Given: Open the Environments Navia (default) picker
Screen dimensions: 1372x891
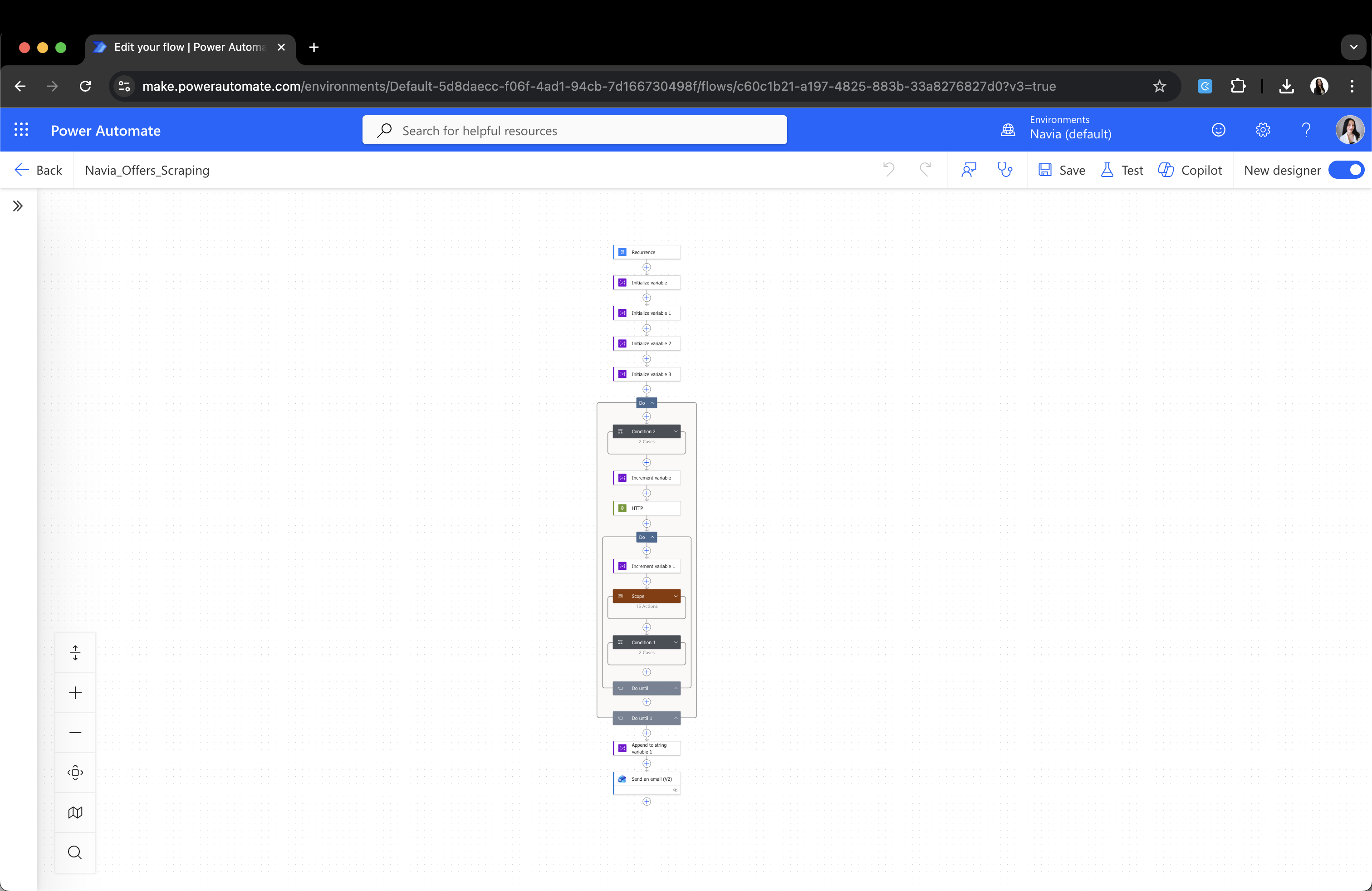Looking at the screenshot, I should coord(1056,128).
